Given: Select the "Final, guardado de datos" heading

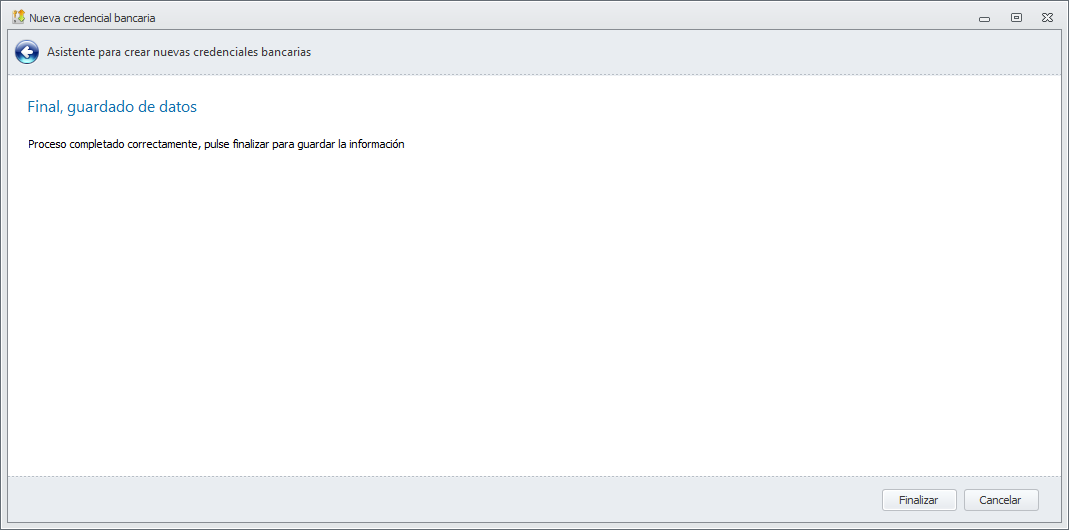Looking at the screenshot, I should point(112,106).
